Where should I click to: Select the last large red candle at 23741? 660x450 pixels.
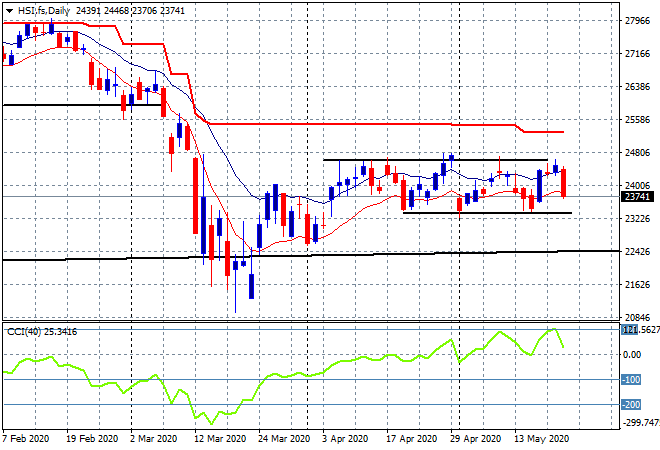(x=564, y=183)
